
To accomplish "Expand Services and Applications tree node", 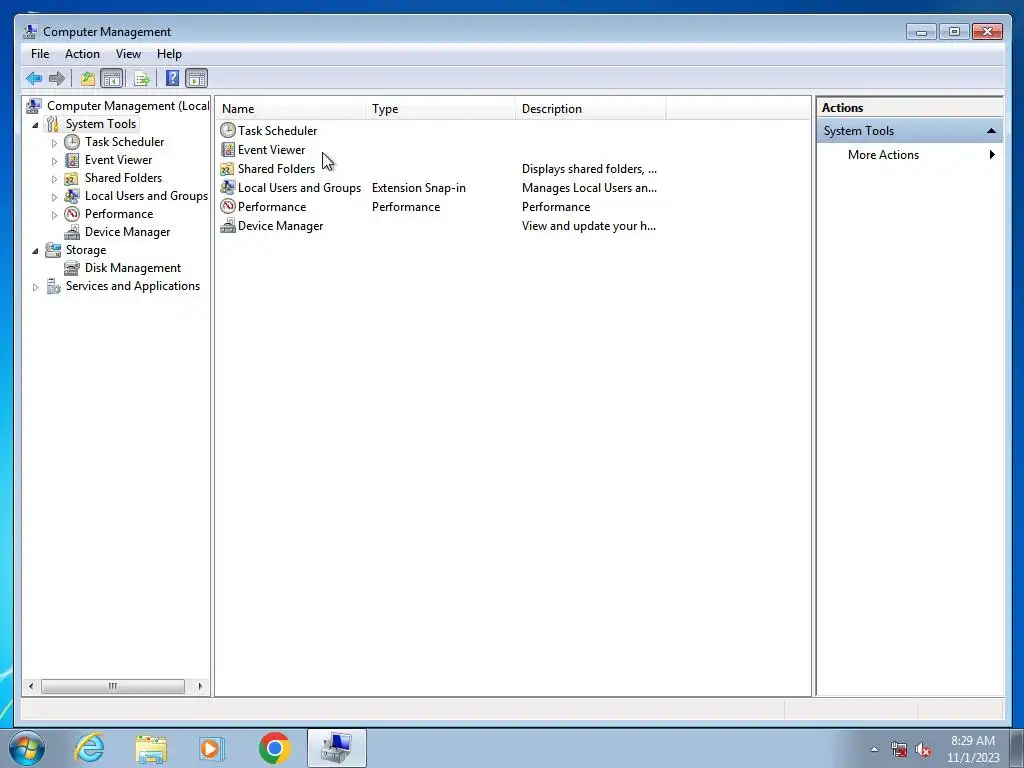I will click(35, 287).
